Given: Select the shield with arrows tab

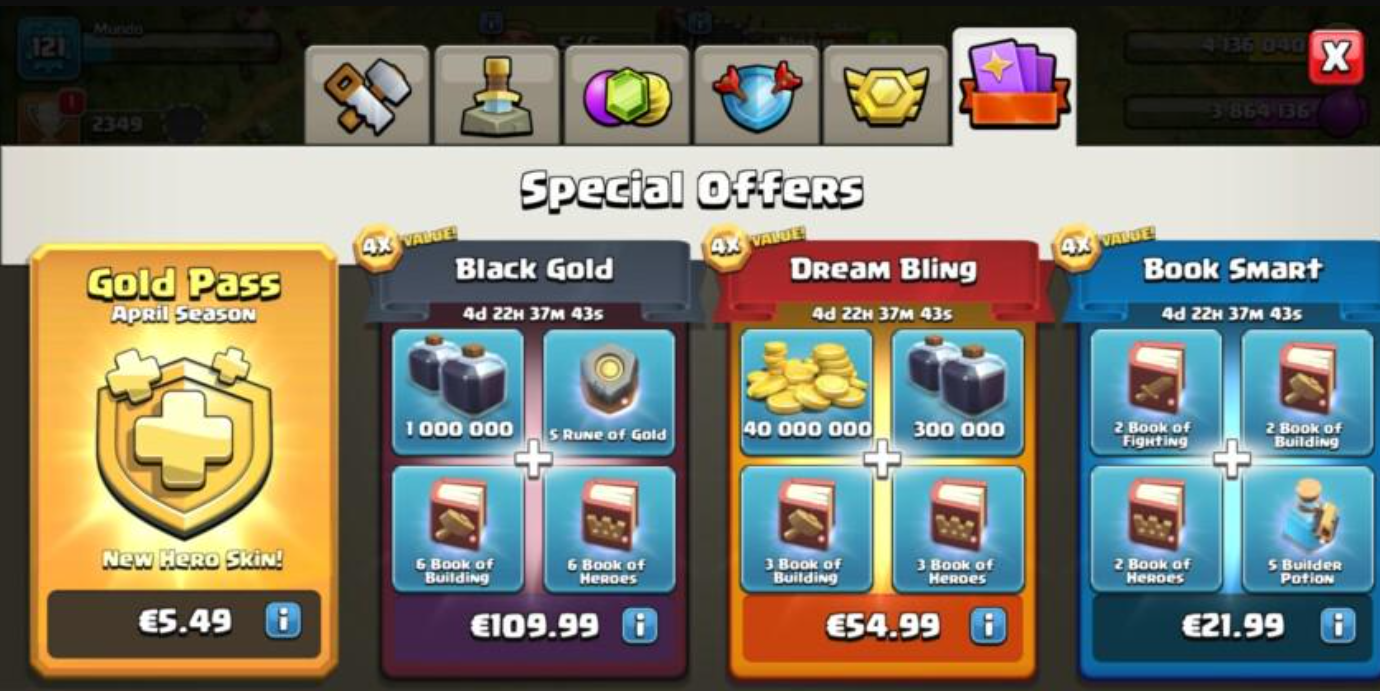Looking at the screenshot, I should point(756,96).
